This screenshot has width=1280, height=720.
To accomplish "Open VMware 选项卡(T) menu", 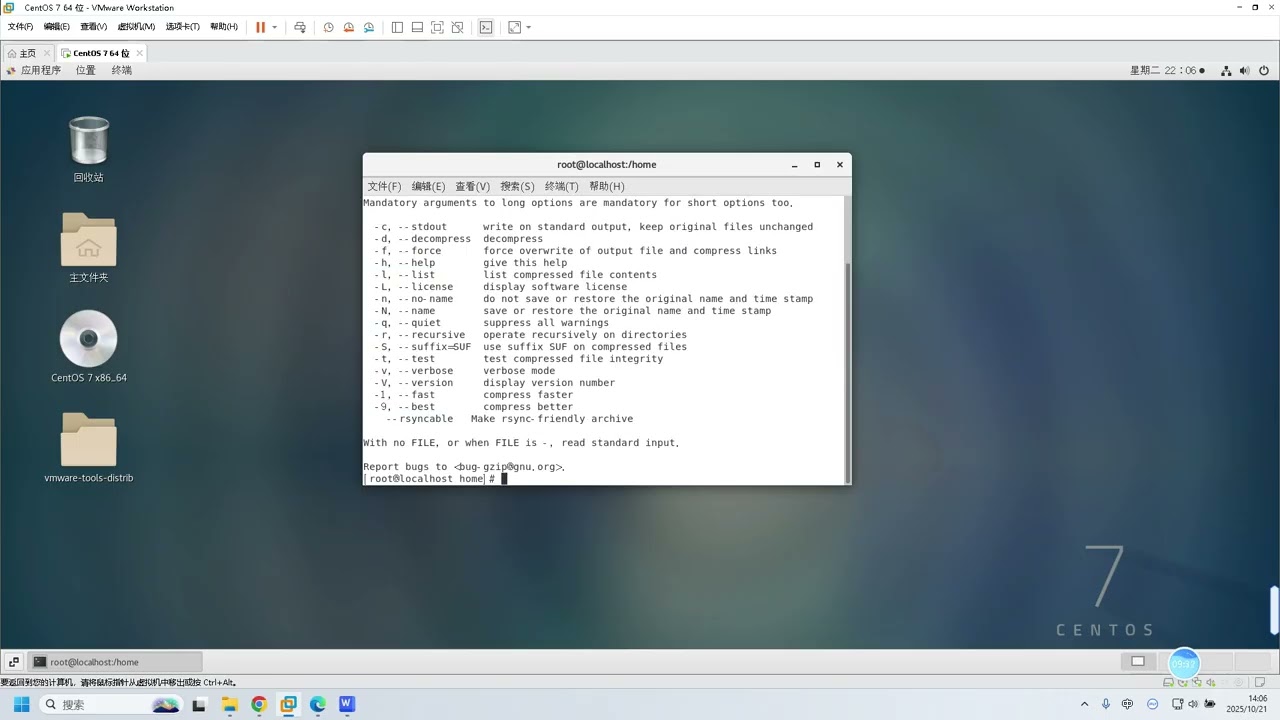I will coord(182,27).
